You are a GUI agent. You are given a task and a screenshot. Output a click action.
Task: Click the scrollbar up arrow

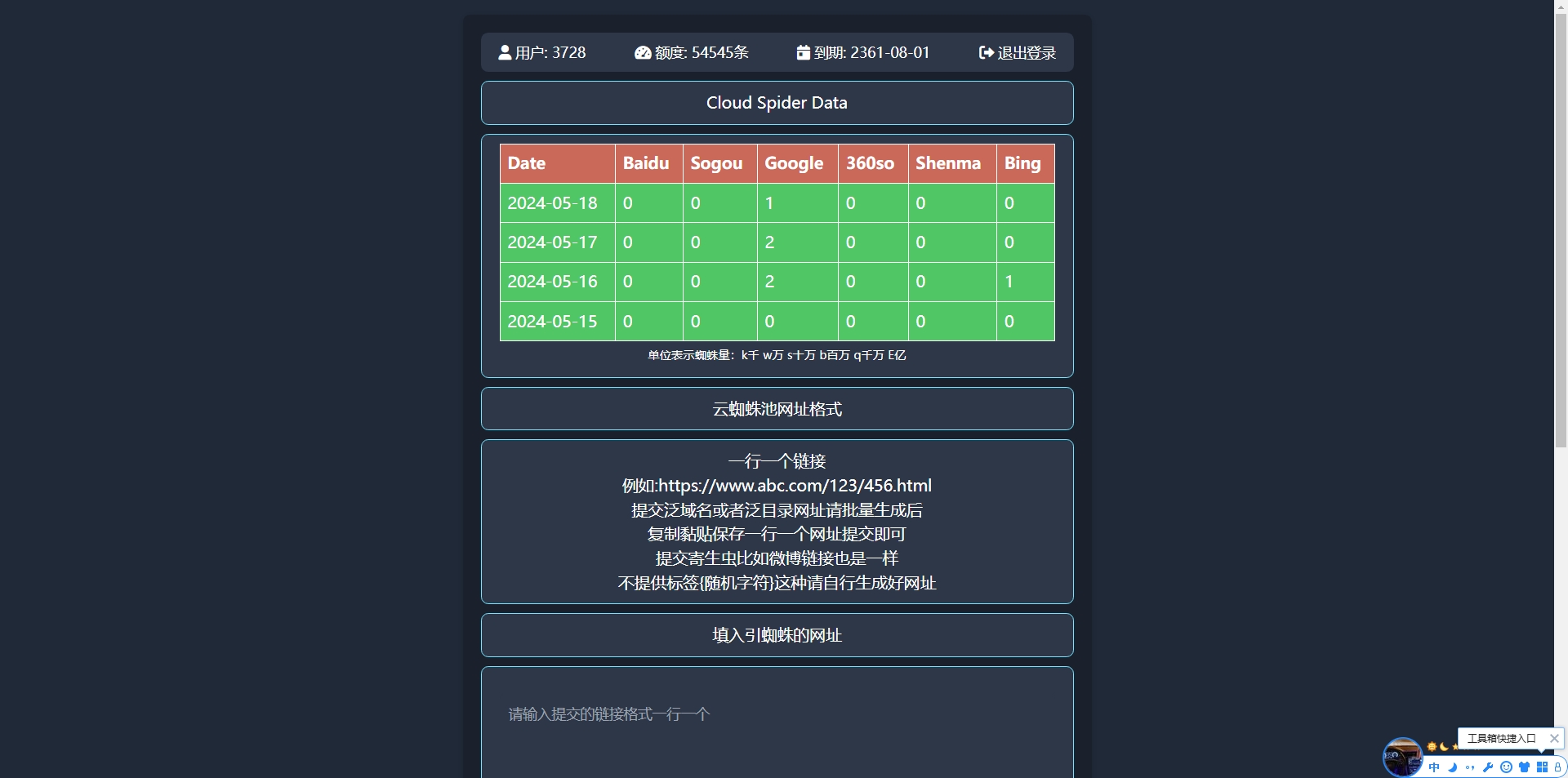point(1561,6)
